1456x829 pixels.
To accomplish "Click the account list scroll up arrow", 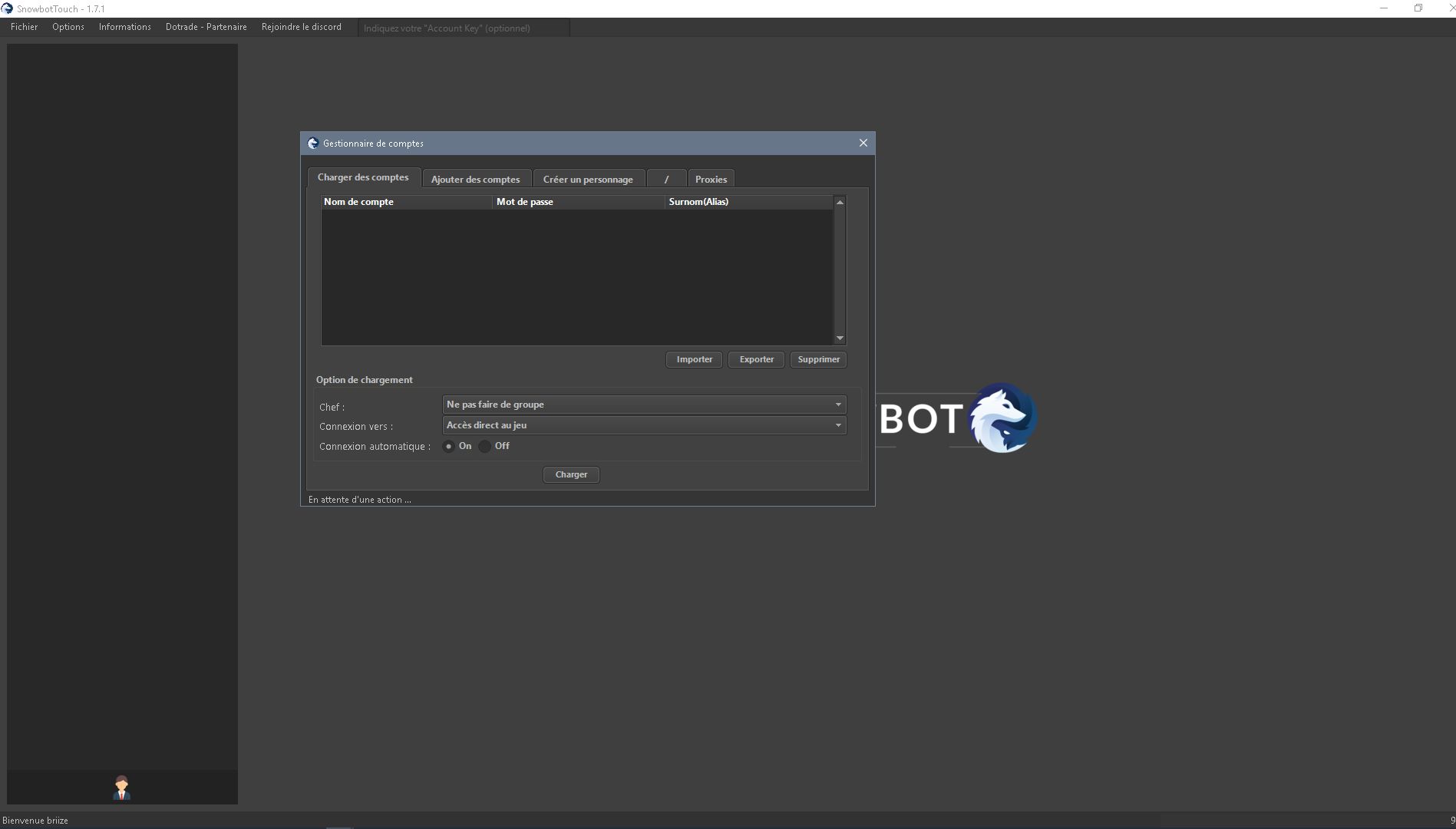I will 840,203.
